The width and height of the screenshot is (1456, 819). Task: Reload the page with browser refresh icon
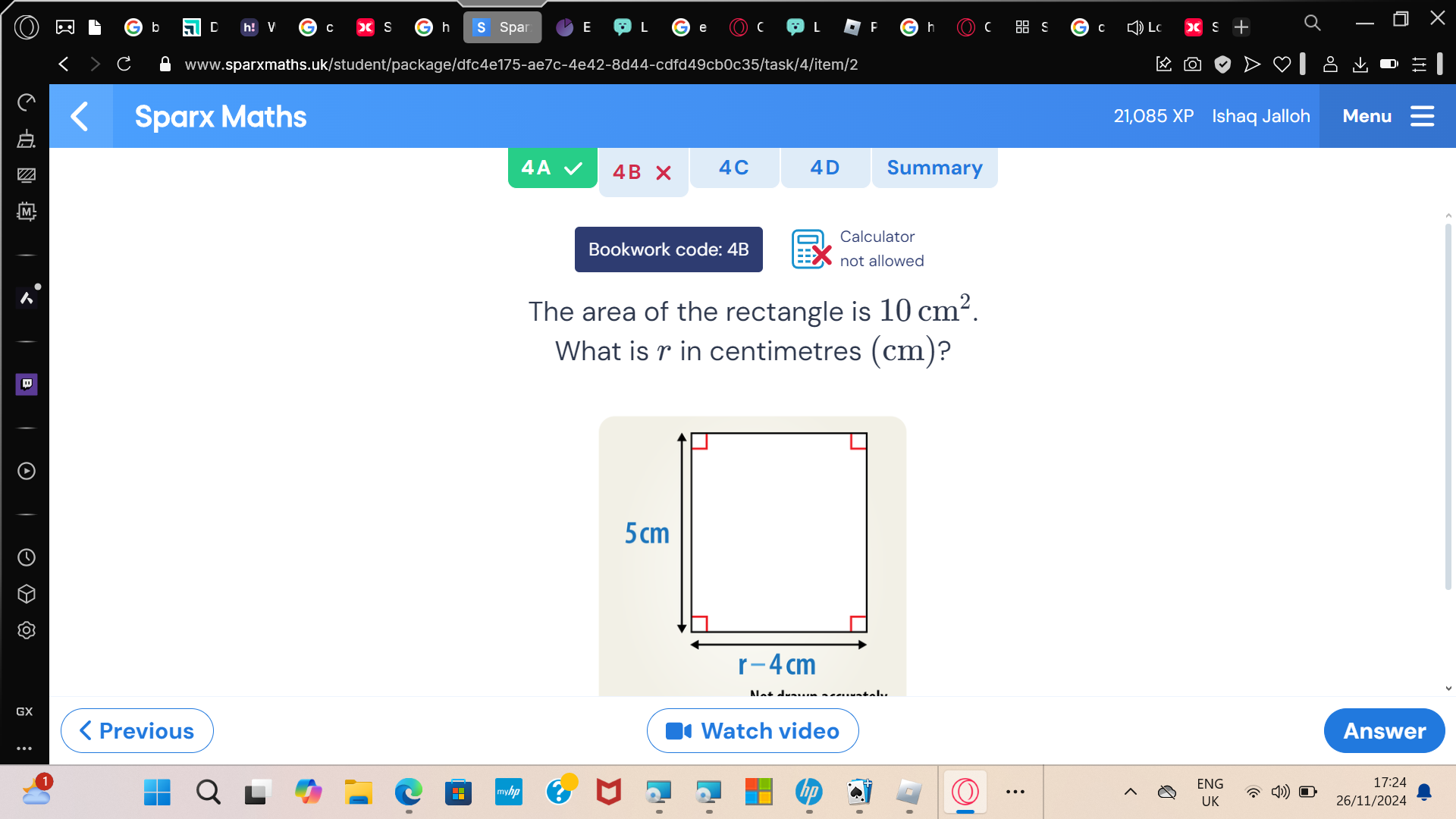coord(124,64)
